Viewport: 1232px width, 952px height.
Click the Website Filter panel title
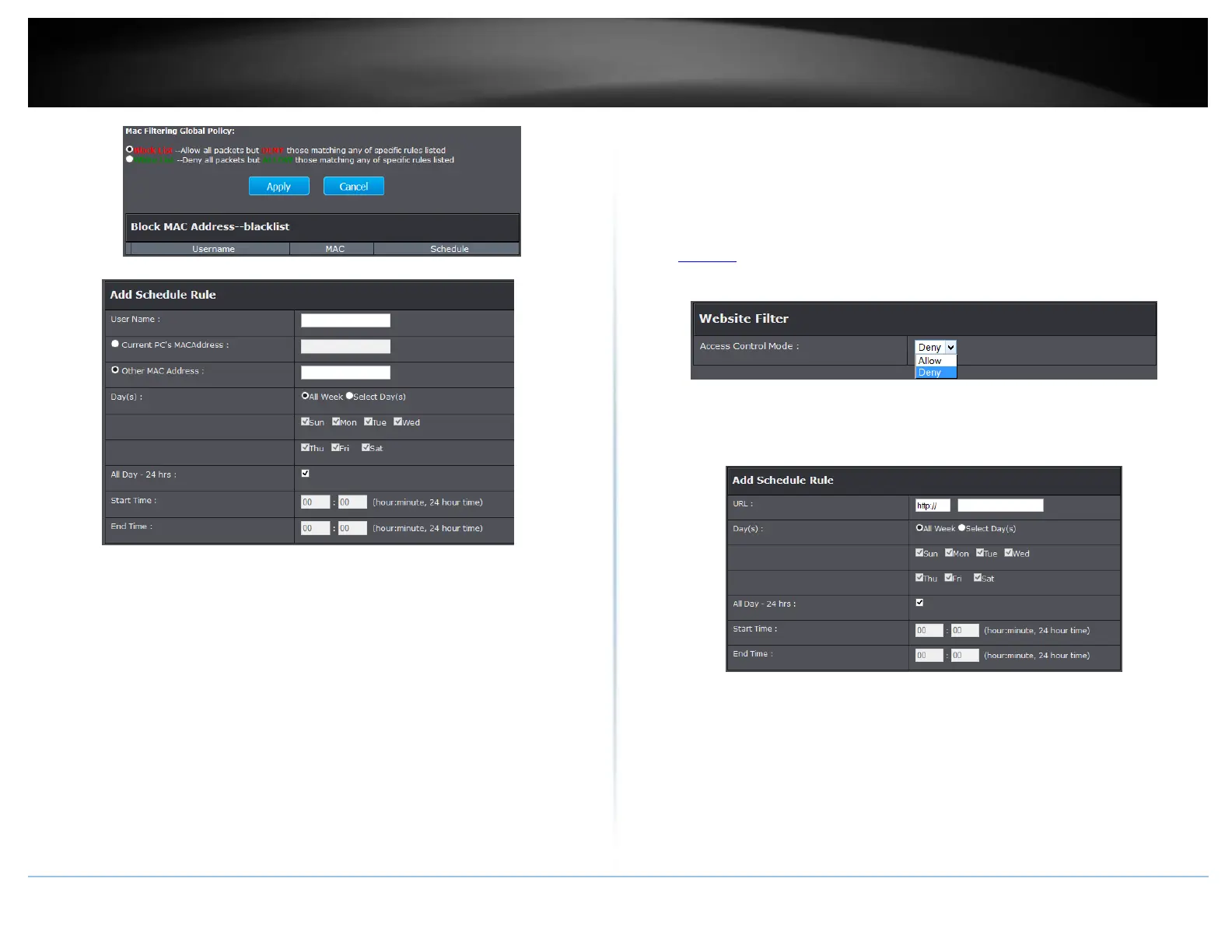click(x=744, y=319)
